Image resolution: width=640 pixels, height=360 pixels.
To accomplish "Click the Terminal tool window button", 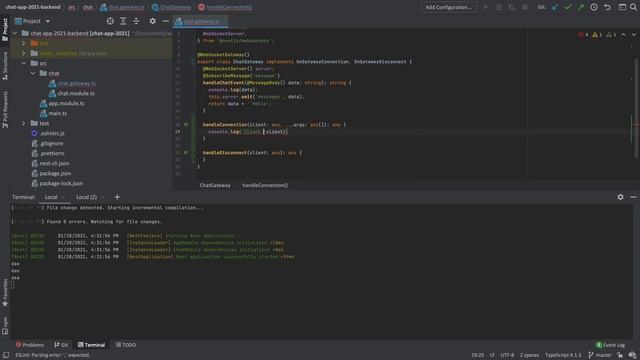I will pos(91,345).
